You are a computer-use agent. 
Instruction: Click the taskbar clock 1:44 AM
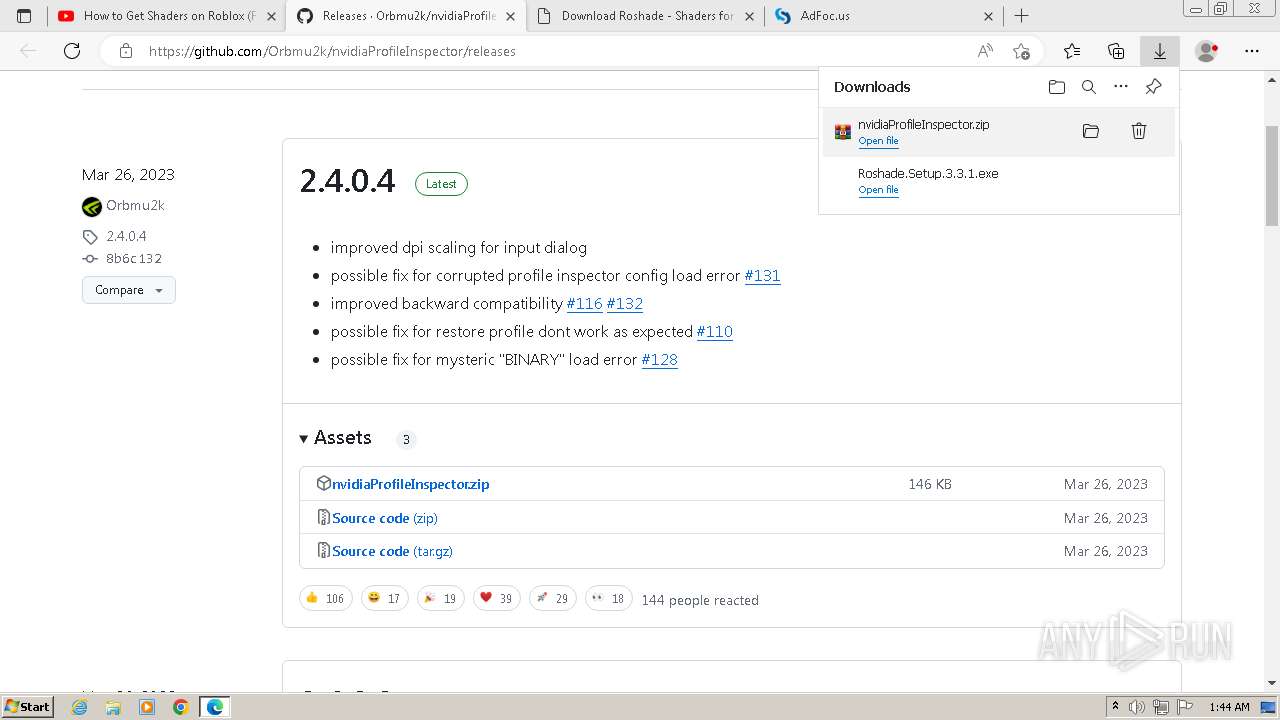(x=1229, y=707)
